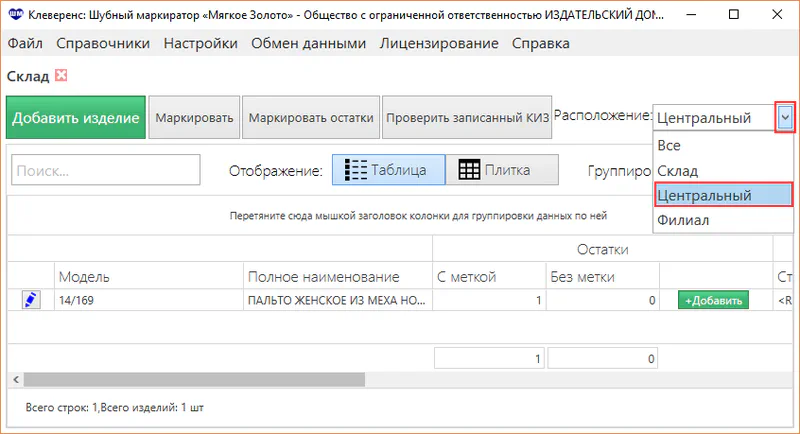Click the Клеверенс app icon in title bar
This screenshot has width=800, height=434.
pyautogui.click(x=16, y=16)
